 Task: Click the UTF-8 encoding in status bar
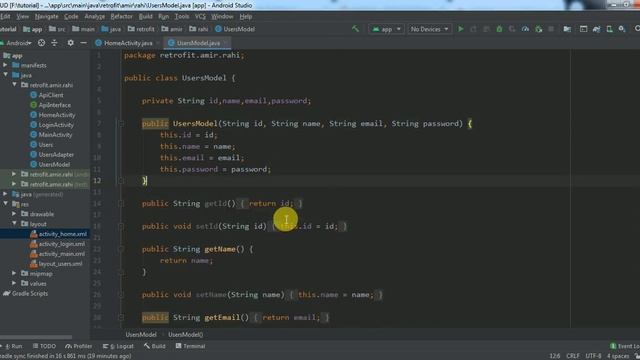(593, 356)
